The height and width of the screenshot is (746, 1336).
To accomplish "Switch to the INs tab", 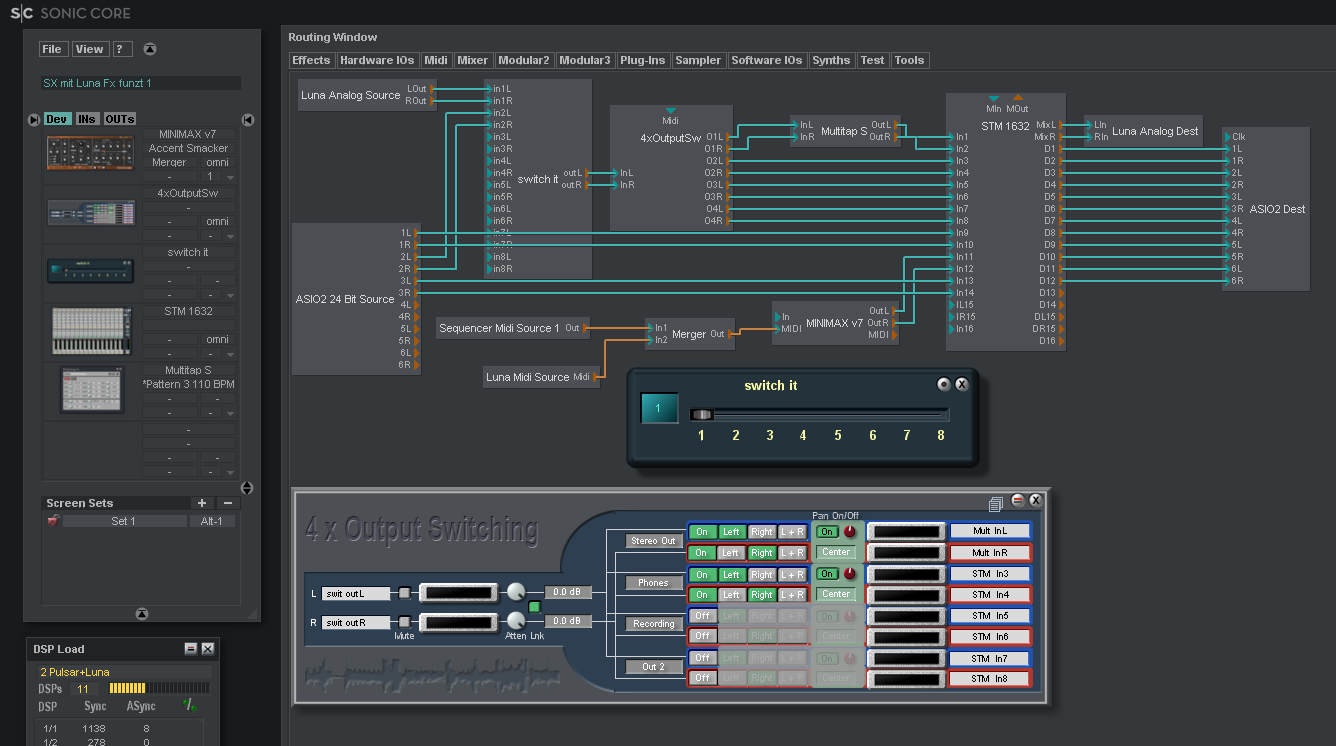I will click(87, 119).
